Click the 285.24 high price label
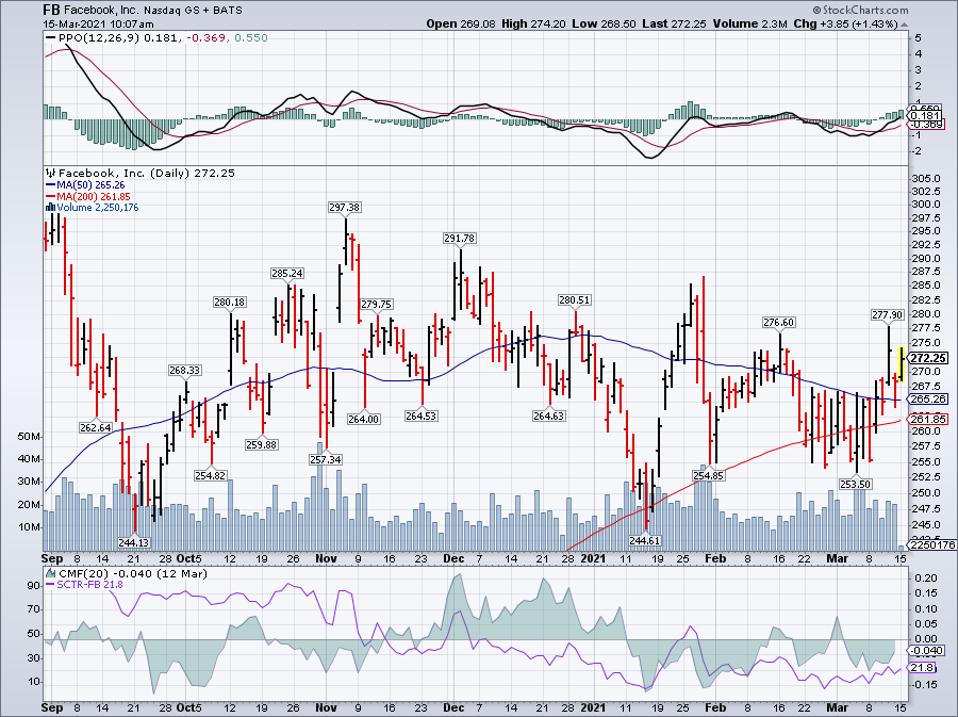The image size is (958, 717). 288,274
